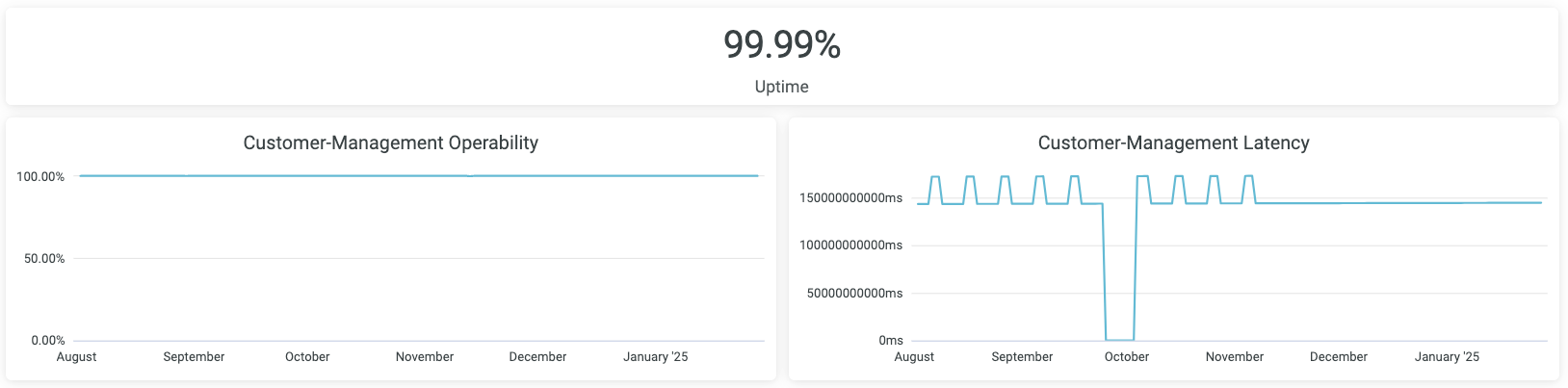Select the 100.00% y-axis label on Operability
This screenshot has width=1568, height=388.
(x=40, y=176)
